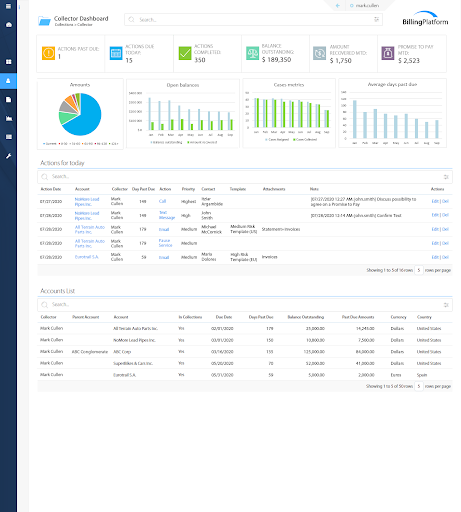Open filter options in Accounts List search
The image size is (461, 512).
pyautogui.click(x=446, y=305)
